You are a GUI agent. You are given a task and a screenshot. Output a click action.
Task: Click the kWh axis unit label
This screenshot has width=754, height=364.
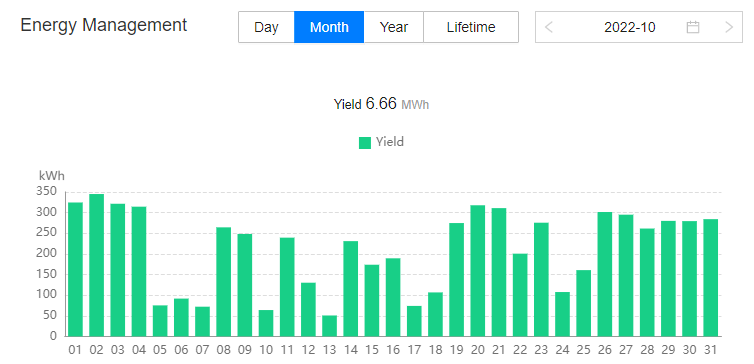tap(51, 176)
